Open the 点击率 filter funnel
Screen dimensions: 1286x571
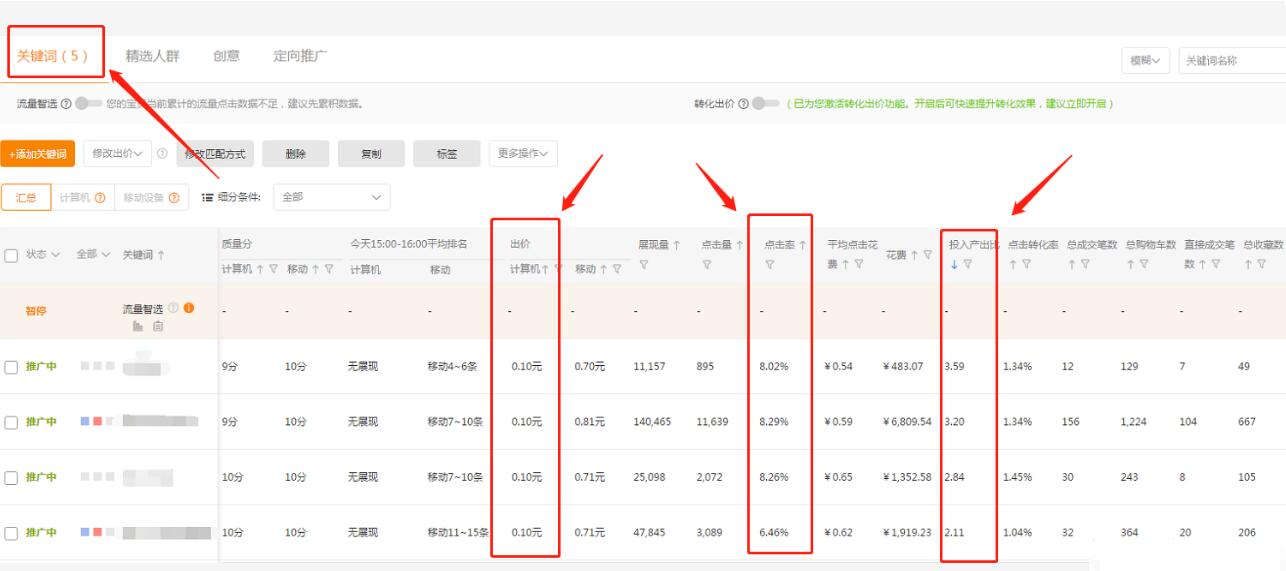click(769, 264)
